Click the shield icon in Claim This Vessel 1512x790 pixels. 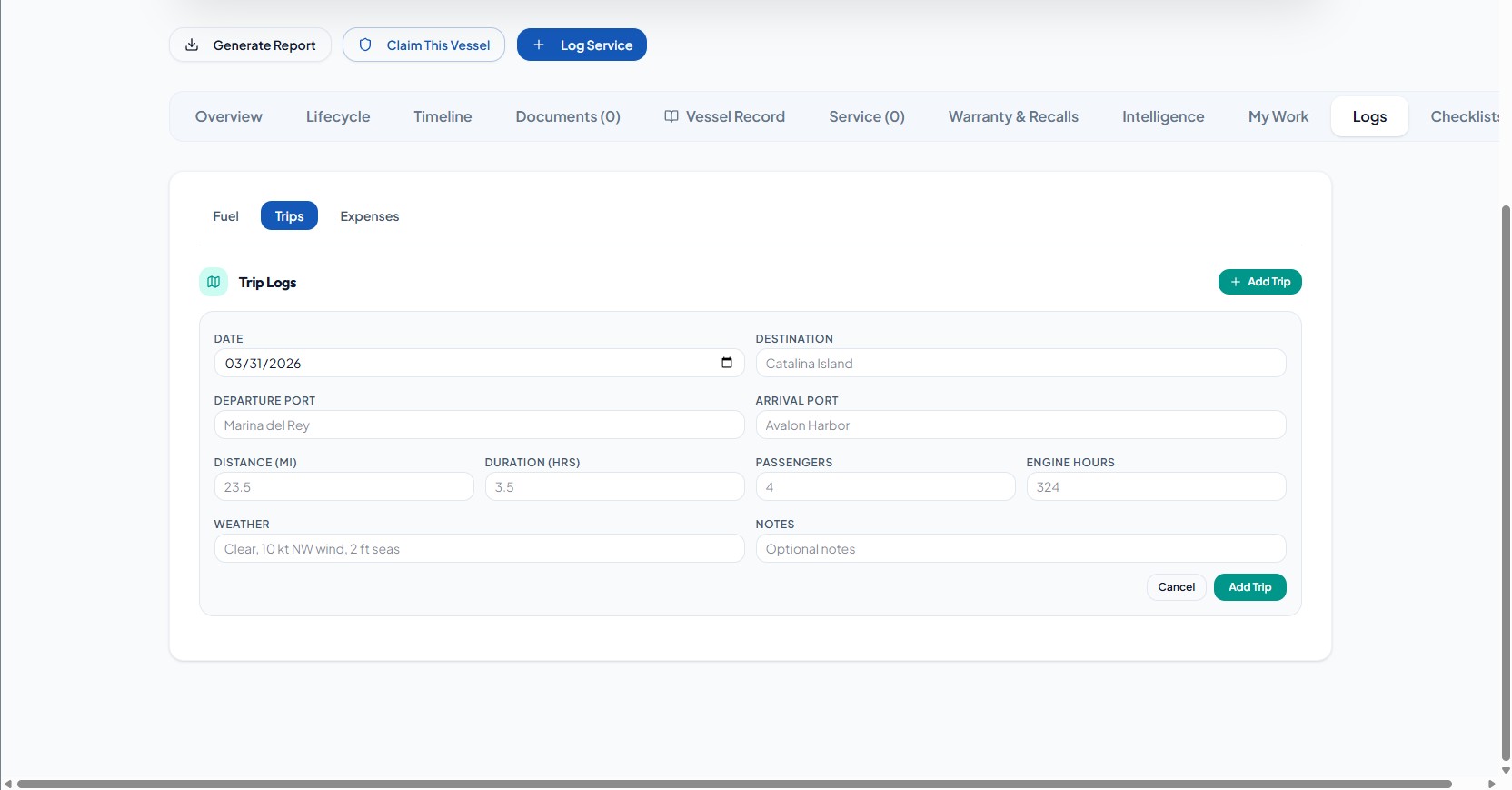point(365,45)
